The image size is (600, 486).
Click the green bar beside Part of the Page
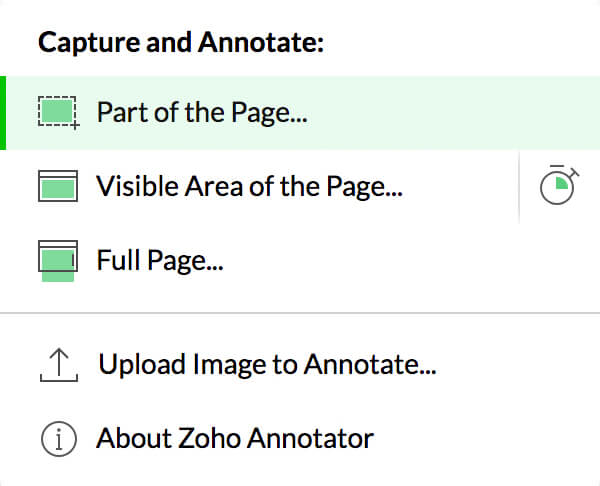point(3,113)
